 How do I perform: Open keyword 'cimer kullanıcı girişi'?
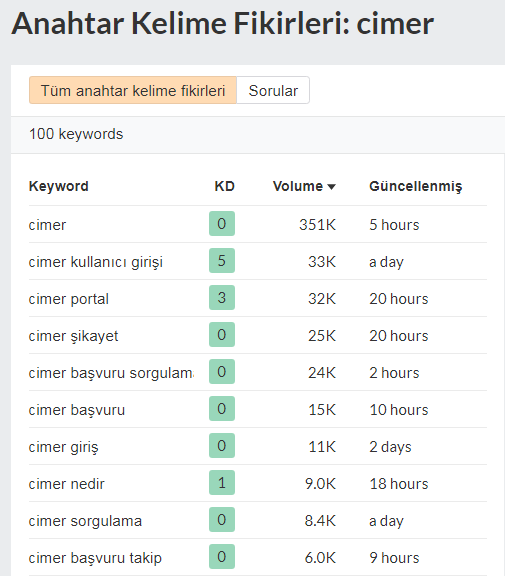pyautogui.click(x=95, y=262)
